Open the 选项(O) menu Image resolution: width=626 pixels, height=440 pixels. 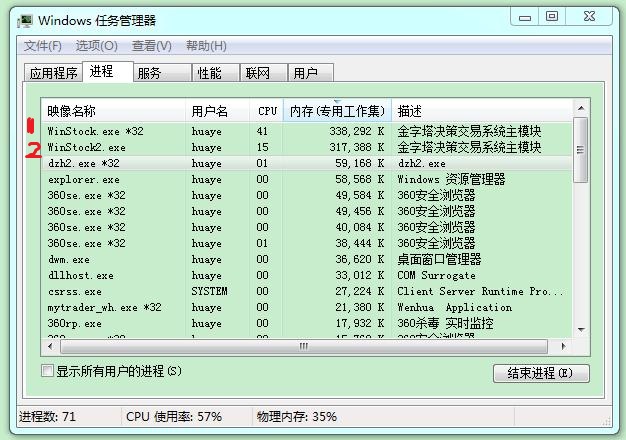click(x=96, y=46)
